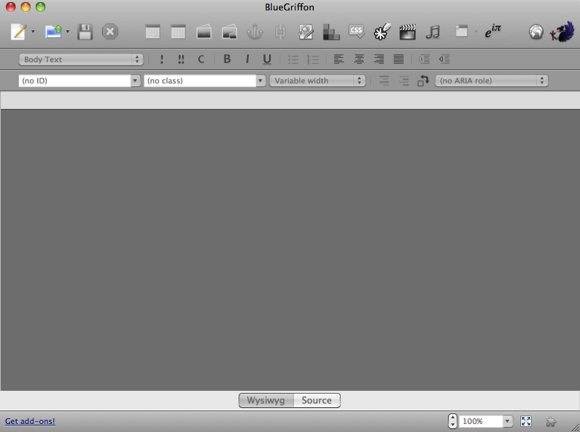Click the first indent icon after justify
580x432 pixels.
click(x=424, y=59)
